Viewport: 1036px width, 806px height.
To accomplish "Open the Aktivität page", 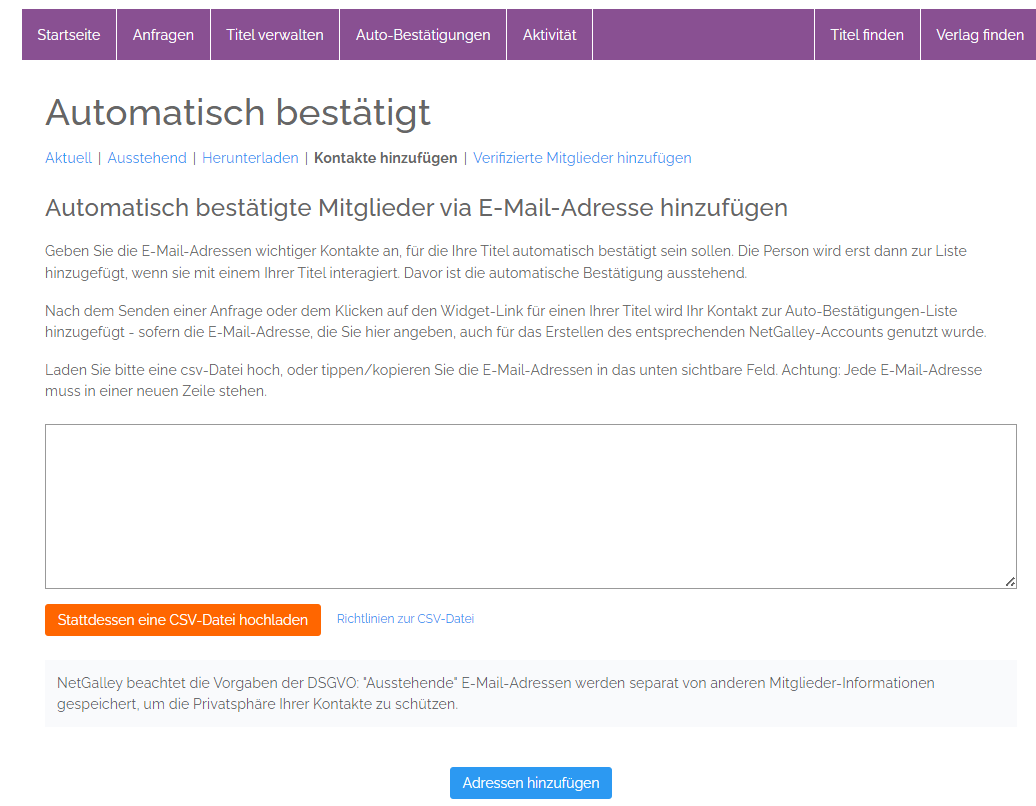I will click(x=549, y=34).
